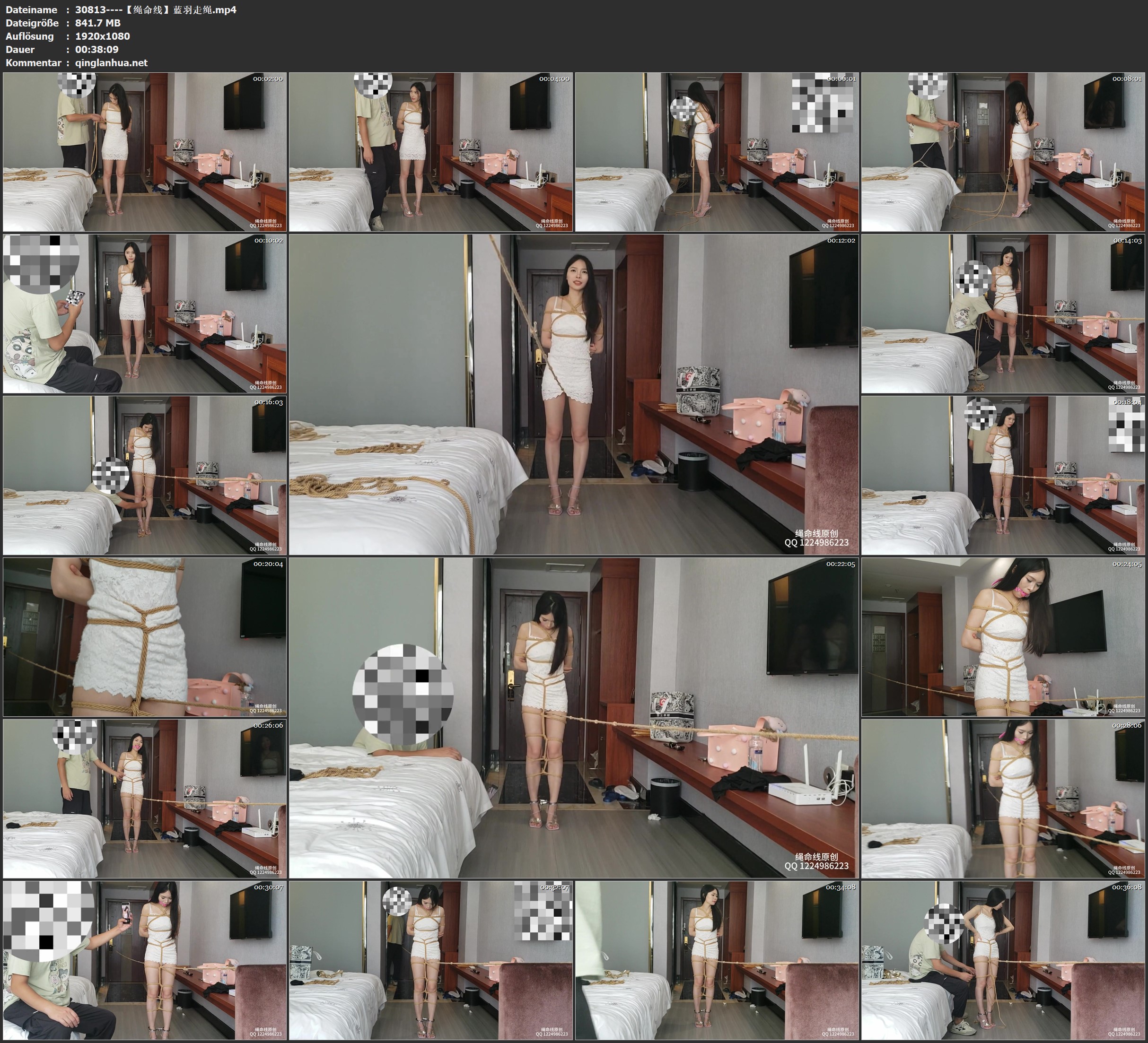The image size is (1148, 1043).
Task: Select the thumbnail at 00:10:02
Action: pyautogui.click(x=145, y=313)
